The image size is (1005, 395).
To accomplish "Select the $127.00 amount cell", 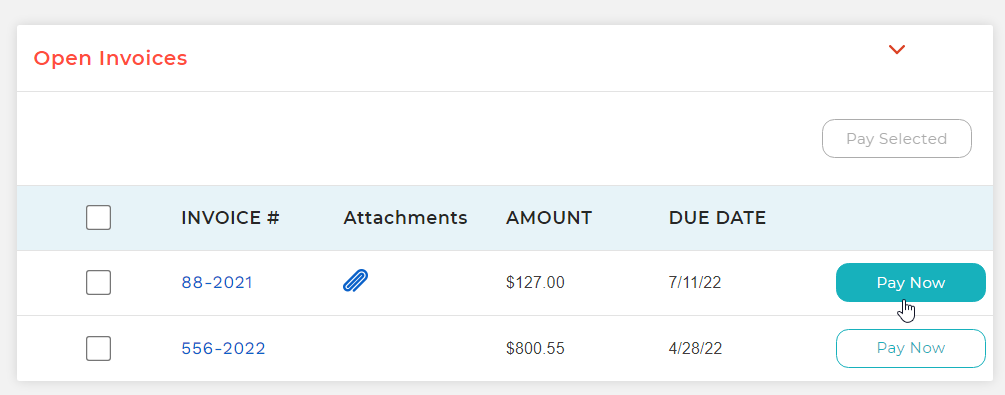I will click(x=535, y=283).
